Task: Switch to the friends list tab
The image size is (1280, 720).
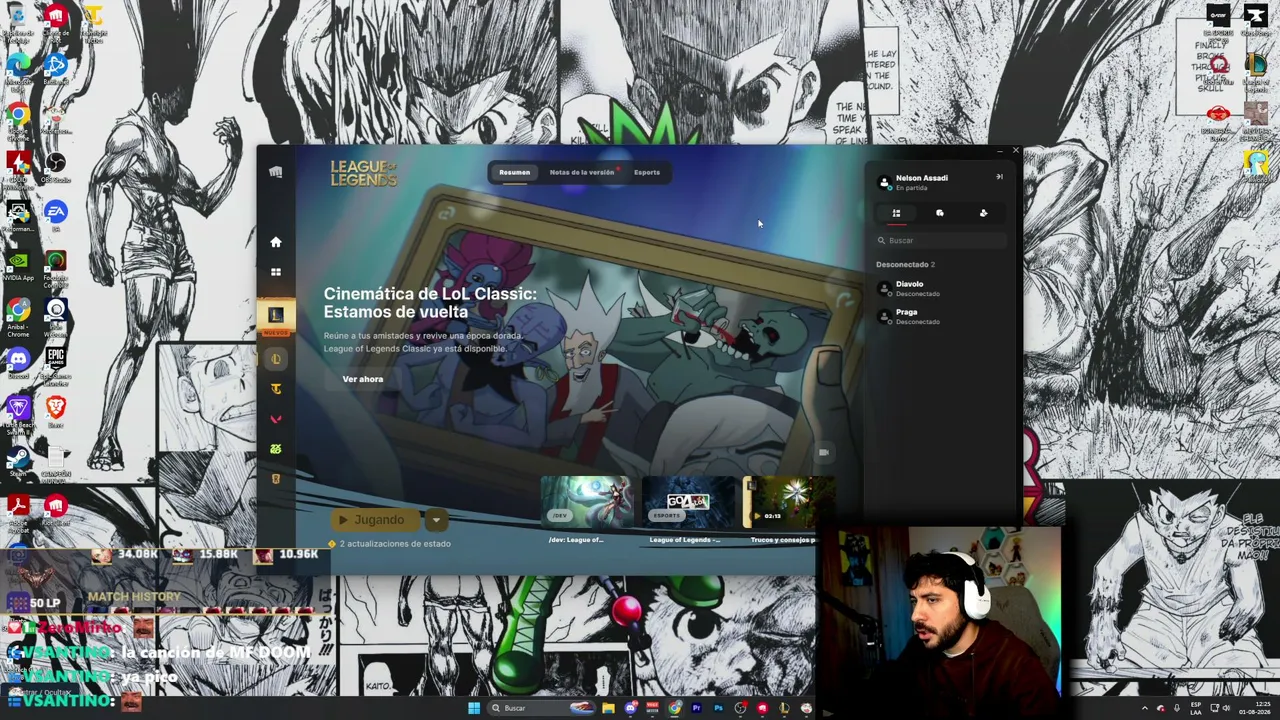Action: tap(896, 213)
